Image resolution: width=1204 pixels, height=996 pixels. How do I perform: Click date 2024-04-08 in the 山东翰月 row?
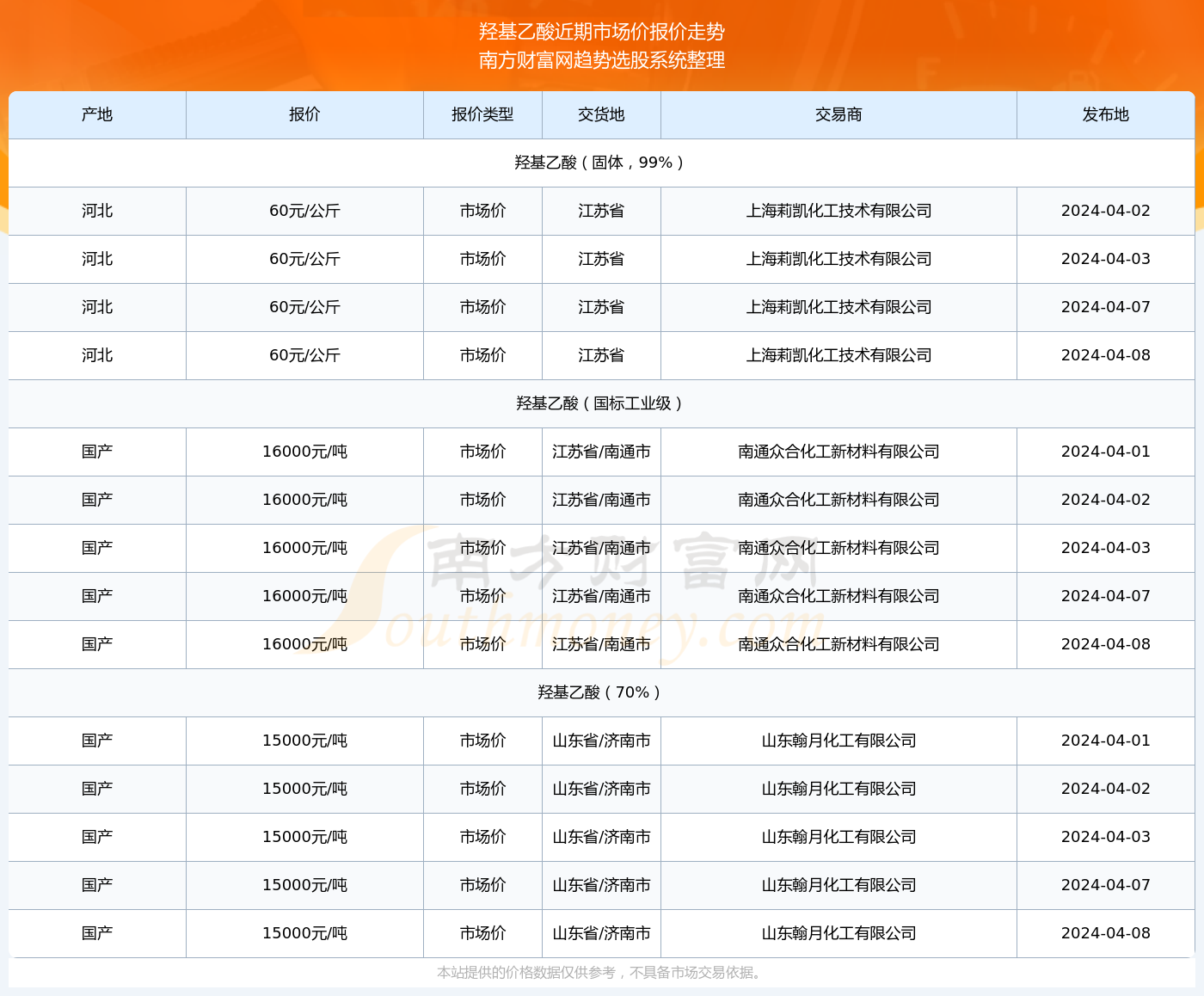click(1105, 933)
